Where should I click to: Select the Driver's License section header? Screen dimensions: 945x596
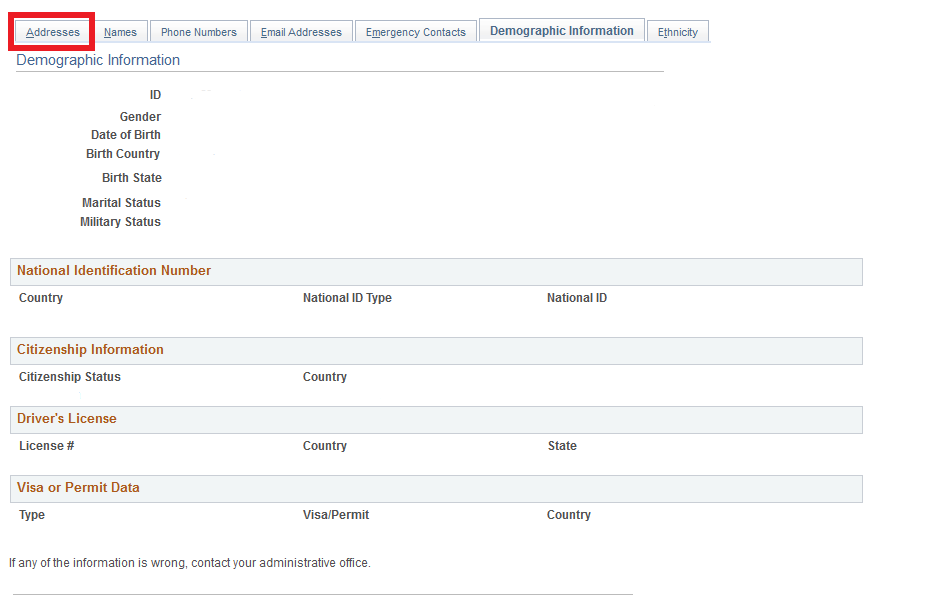67,419
